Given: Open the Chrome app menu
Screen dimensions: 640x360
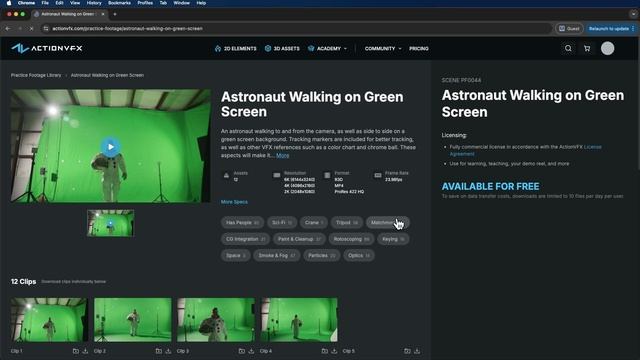Looking at the screenshot, I should pos(27,3).
